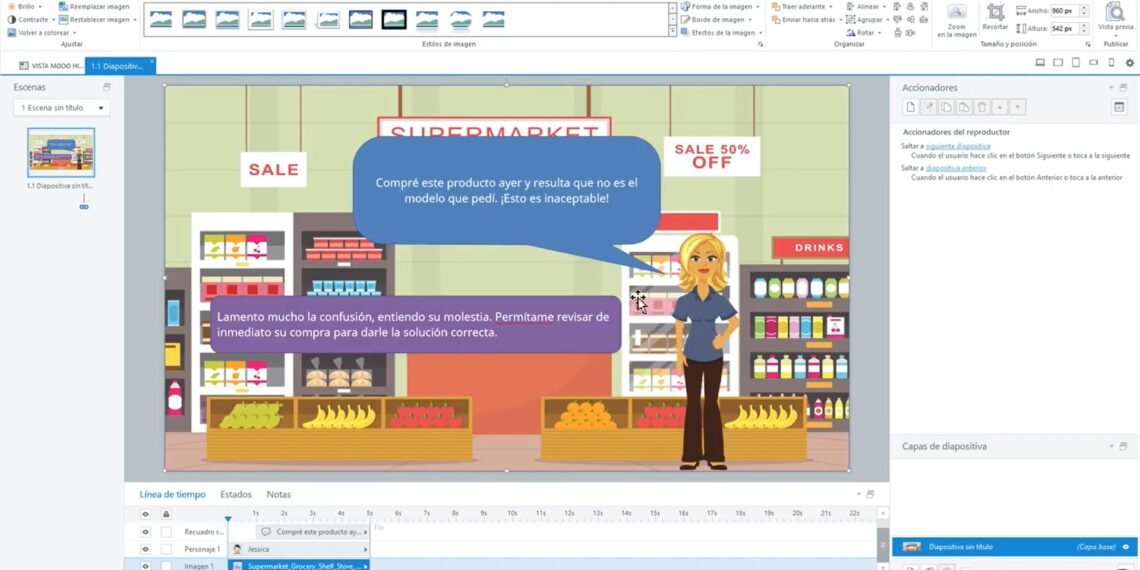
Task: Undock the Escenas panel
Action: click(107, 87)
